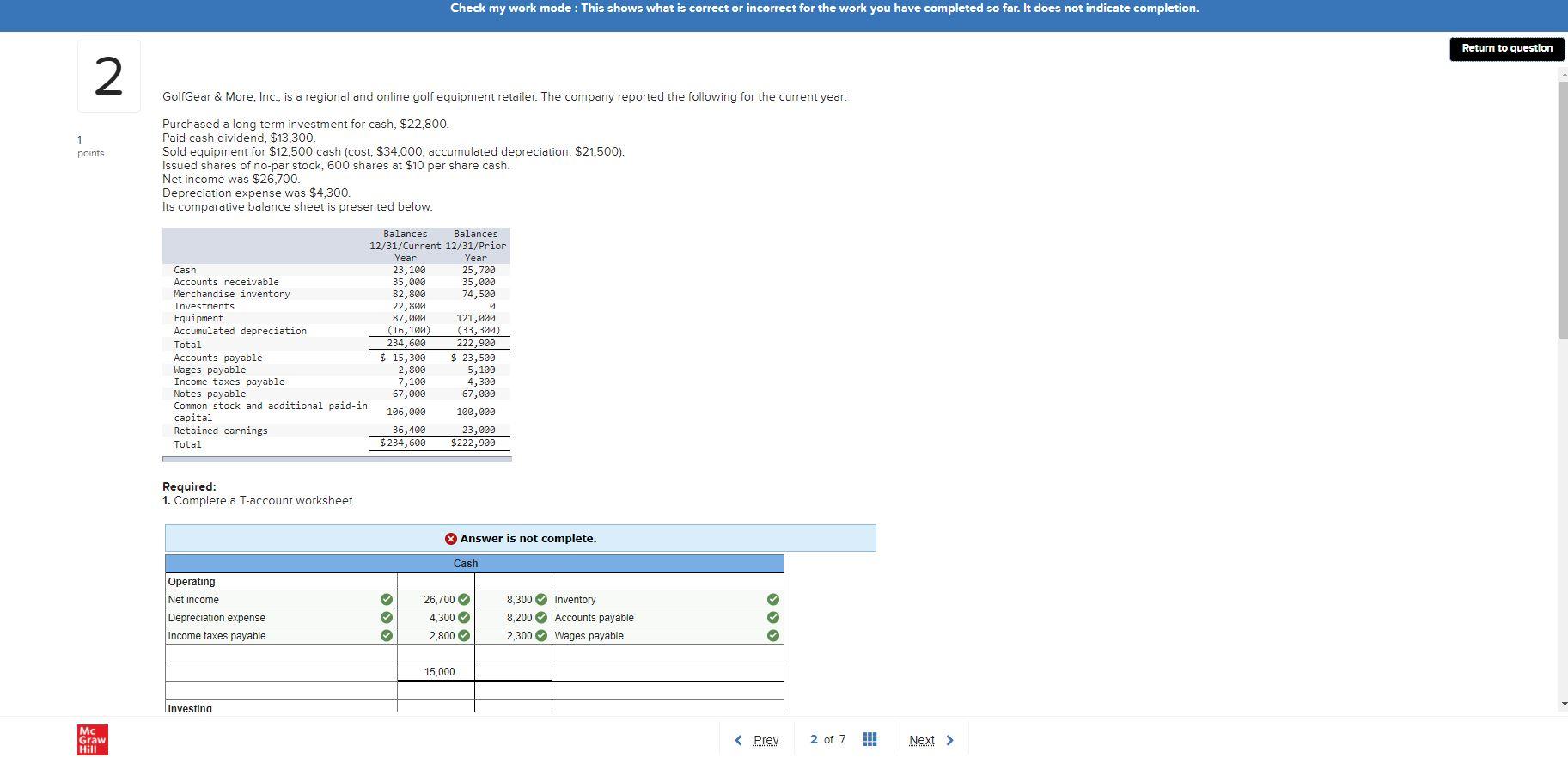This screenshot has height=758, width=1568.
Task: Click the Merchandise inventory row label
Action: point(232,295)
